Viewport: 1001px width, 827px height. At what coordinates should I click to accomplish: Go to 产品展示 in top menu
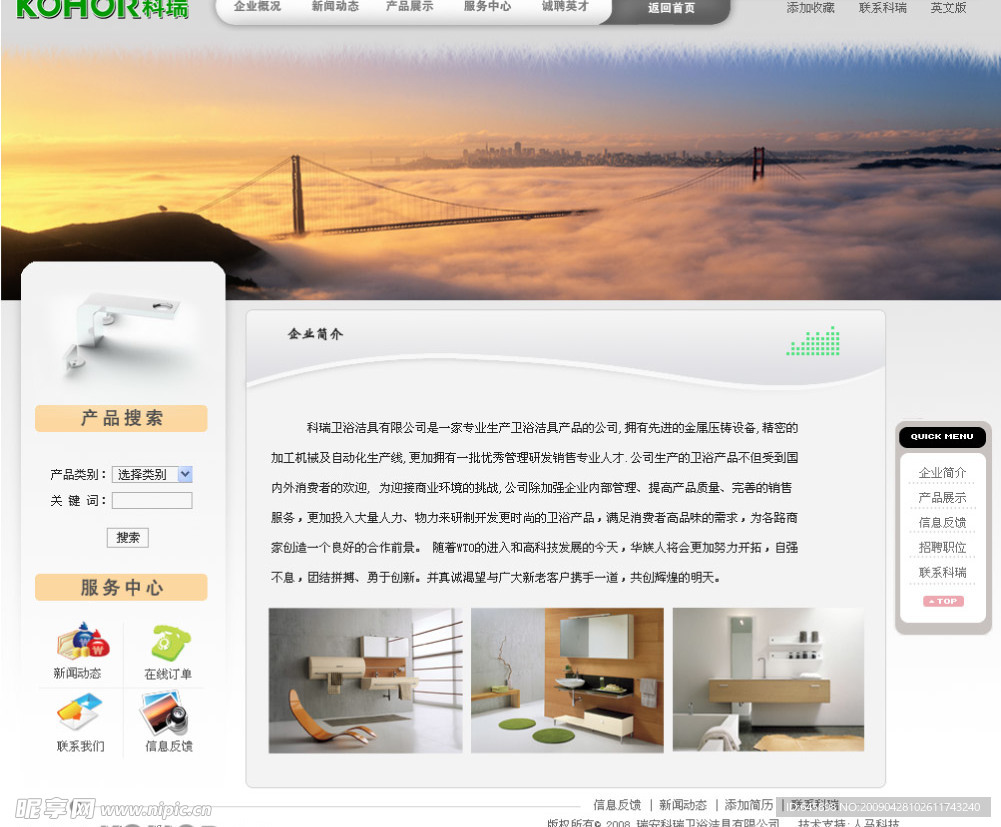point(410,6)
